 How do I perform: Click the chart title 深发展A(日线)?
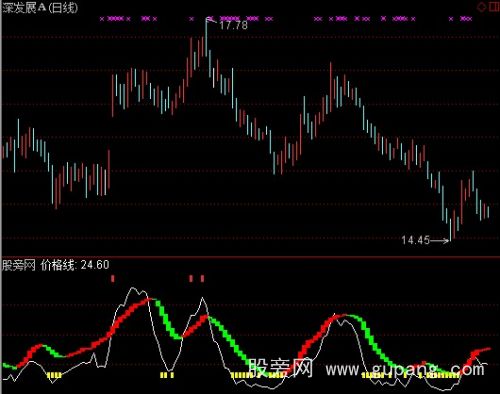point(40,8)
